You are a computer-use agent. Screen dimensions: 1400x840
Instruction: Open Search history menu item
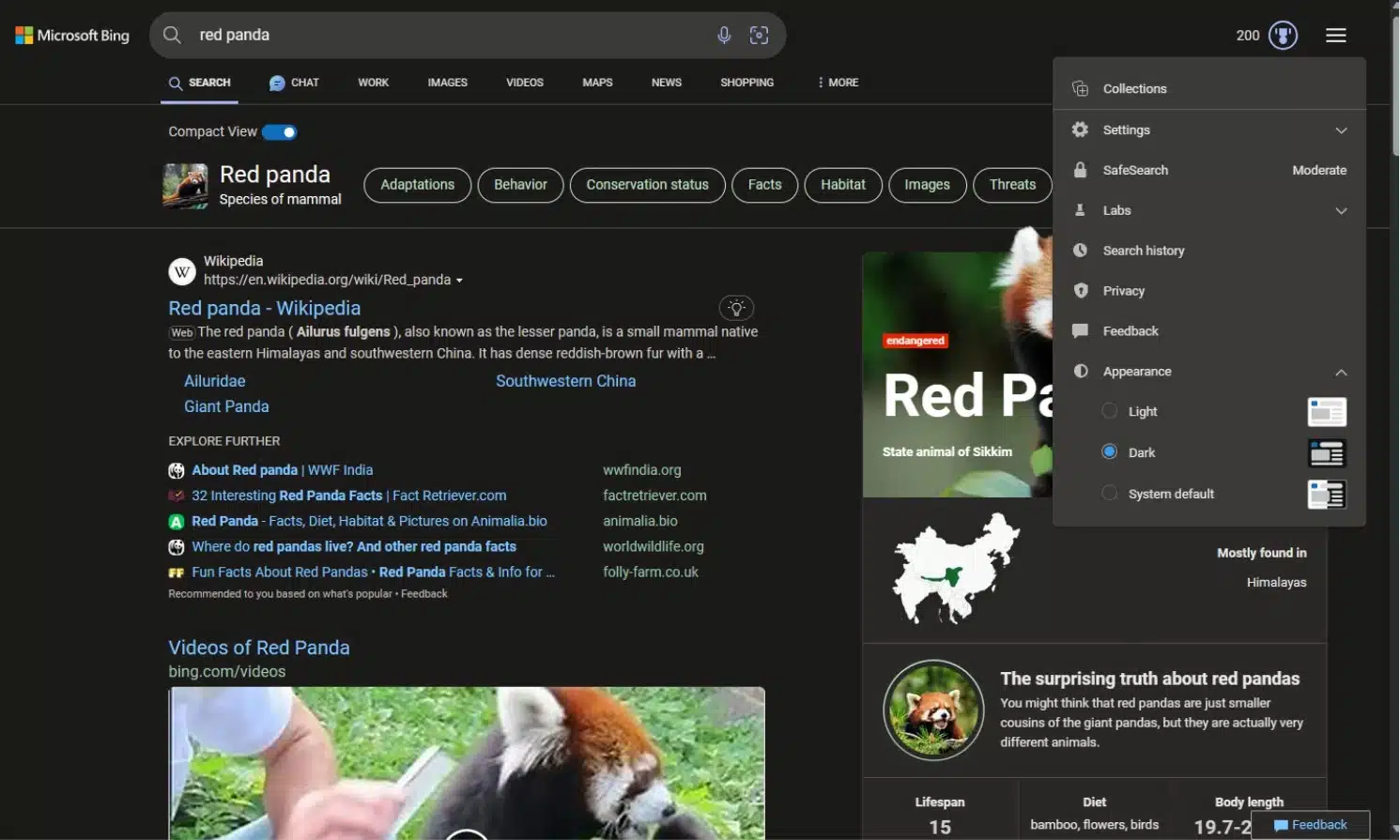click(1143, 251)
